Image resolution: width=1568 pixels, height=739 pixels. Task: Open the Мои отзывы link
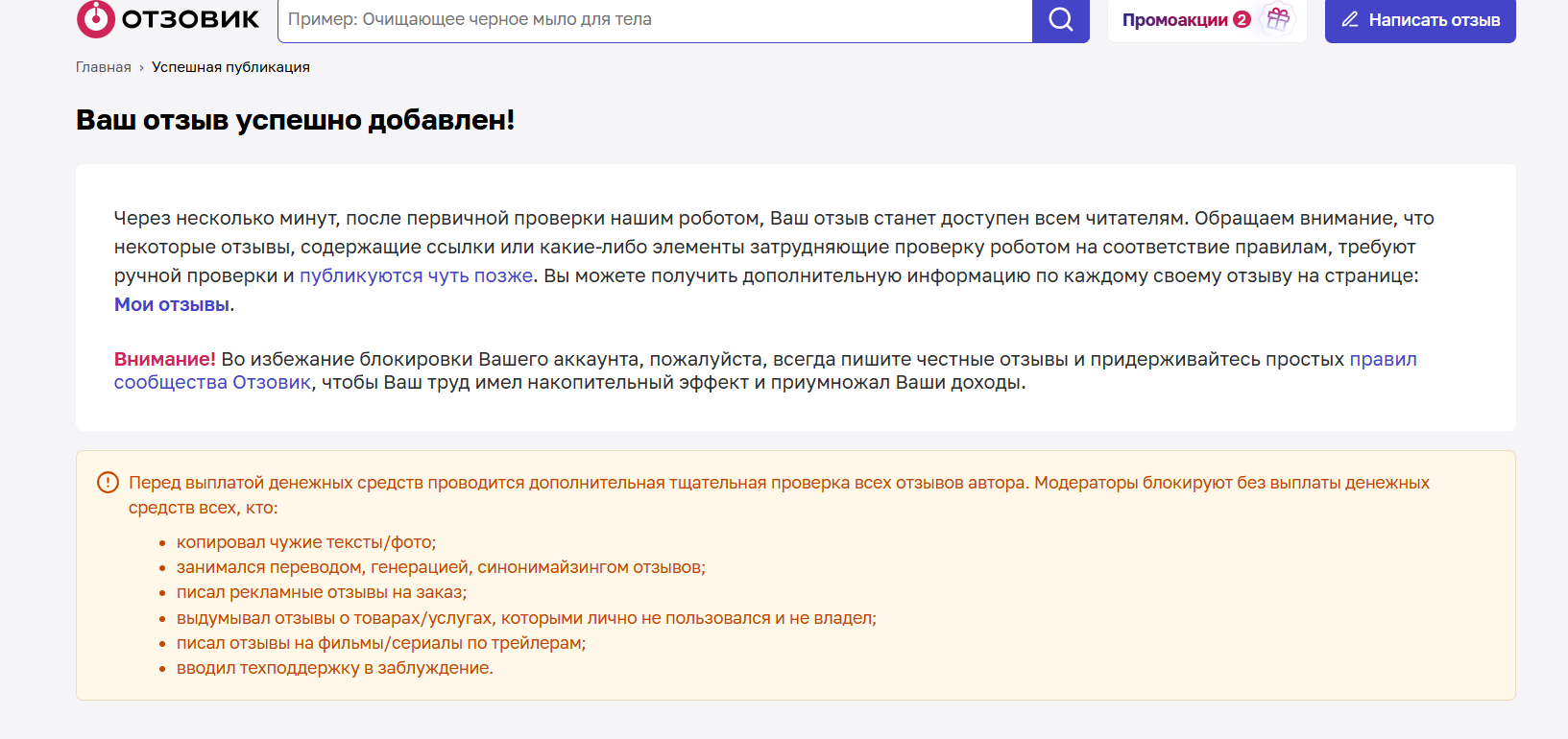(x=172, y=305)
